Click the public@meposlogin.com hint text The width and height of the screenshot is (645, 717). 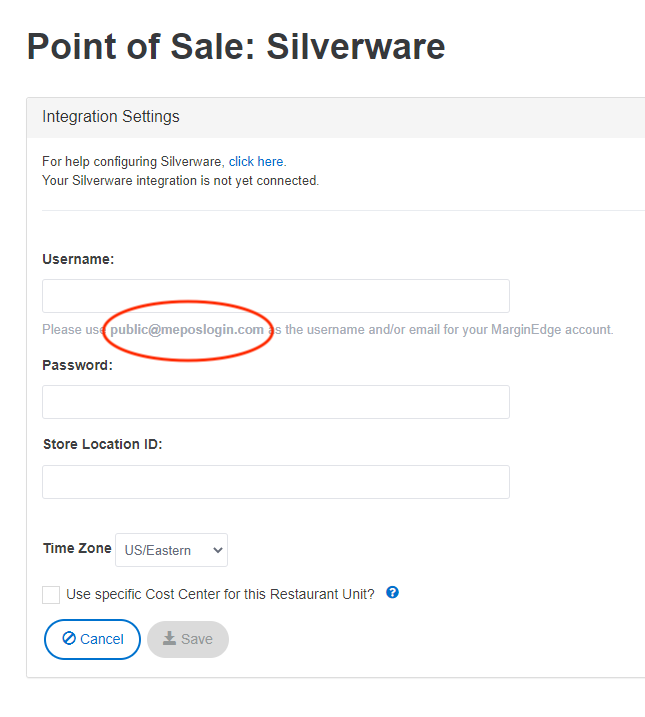pos(187,330)
